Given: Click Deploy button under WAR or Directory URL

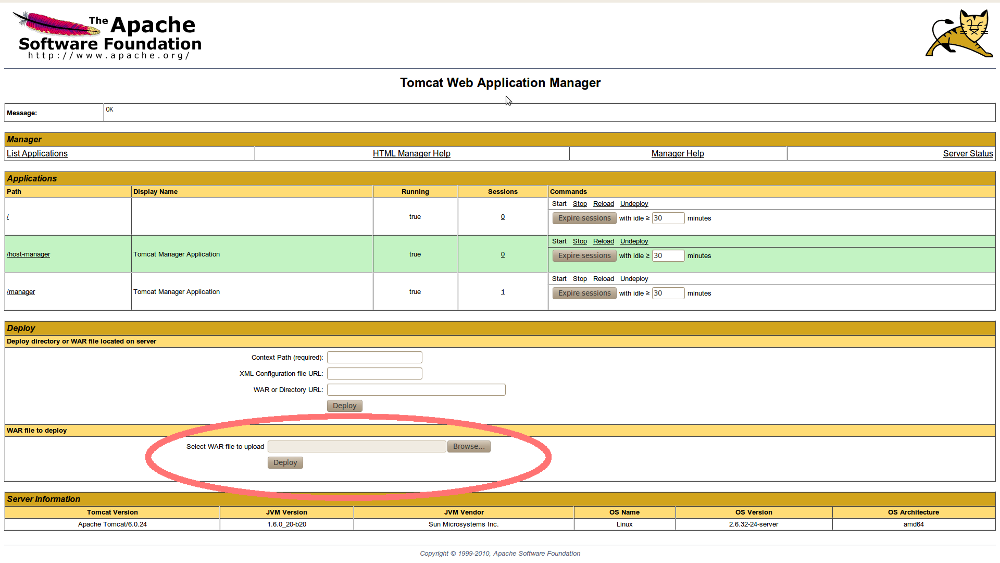Looking at the screenshot, I should [x=344, y=406].
